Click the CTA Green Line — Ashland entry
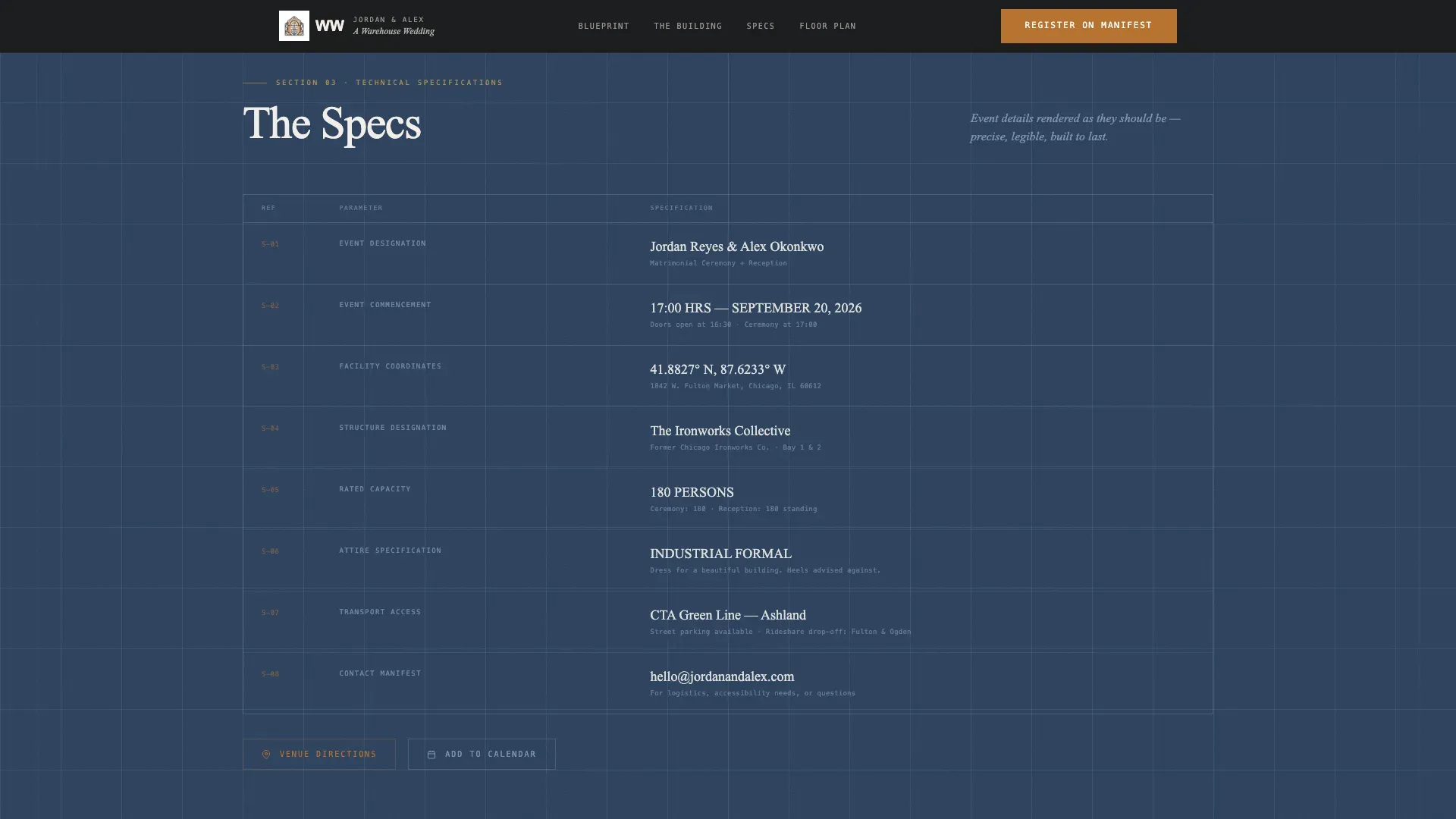Image resolution: width=1456 pixels, height=819 pixels. point(728,615)
